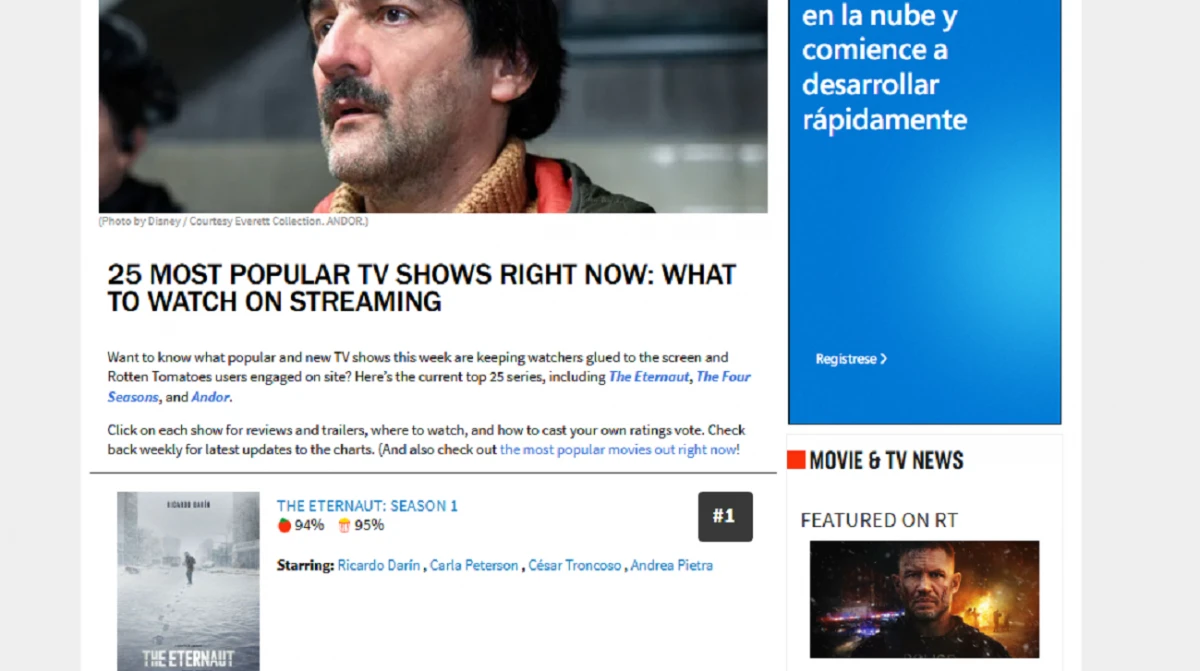1200x671 pixels.
Task: Open the most popular movies link
Action: click(x=620, y=450)
